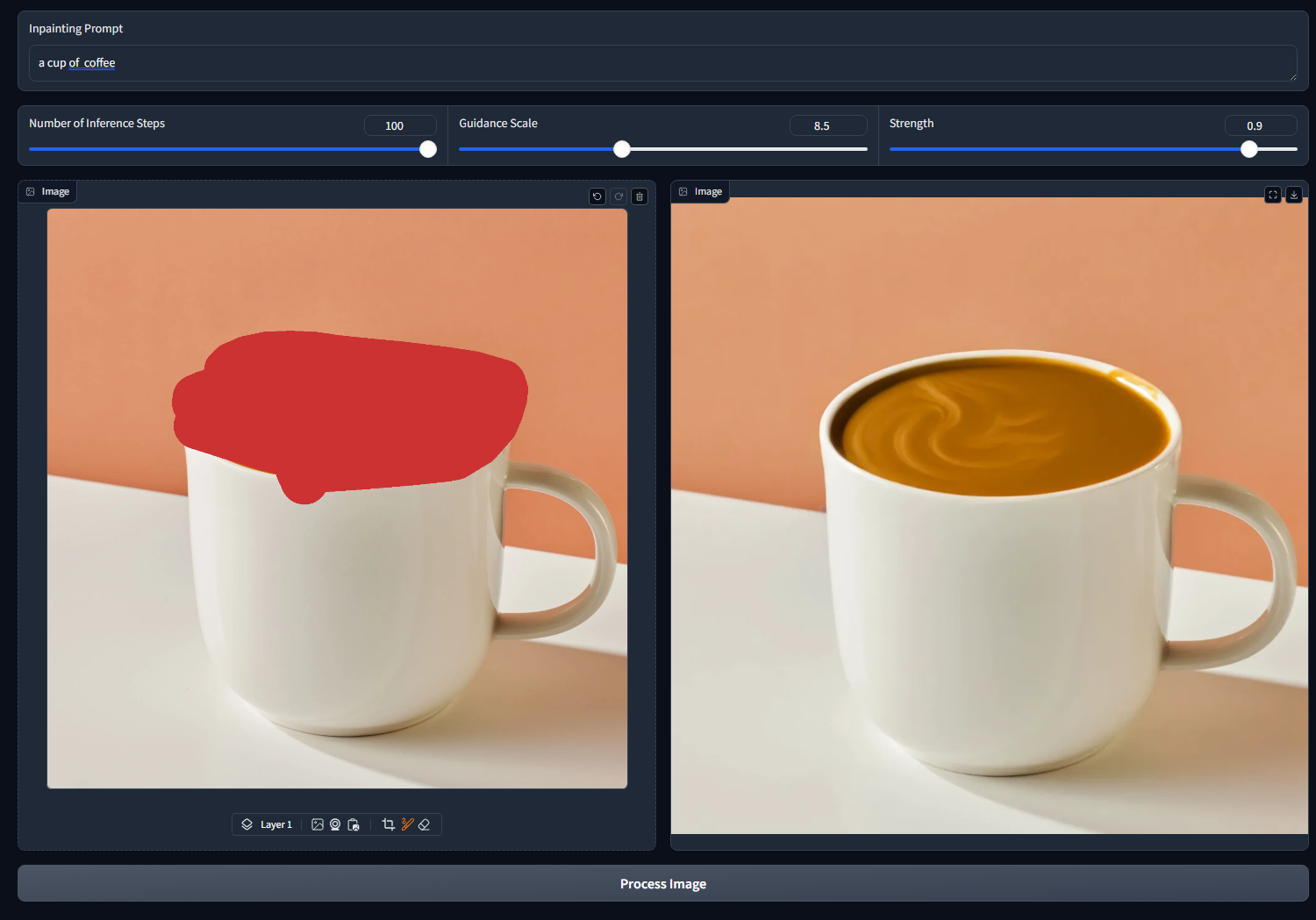
Task: Select the brush drawing tool
Action: tap(407, 824)
